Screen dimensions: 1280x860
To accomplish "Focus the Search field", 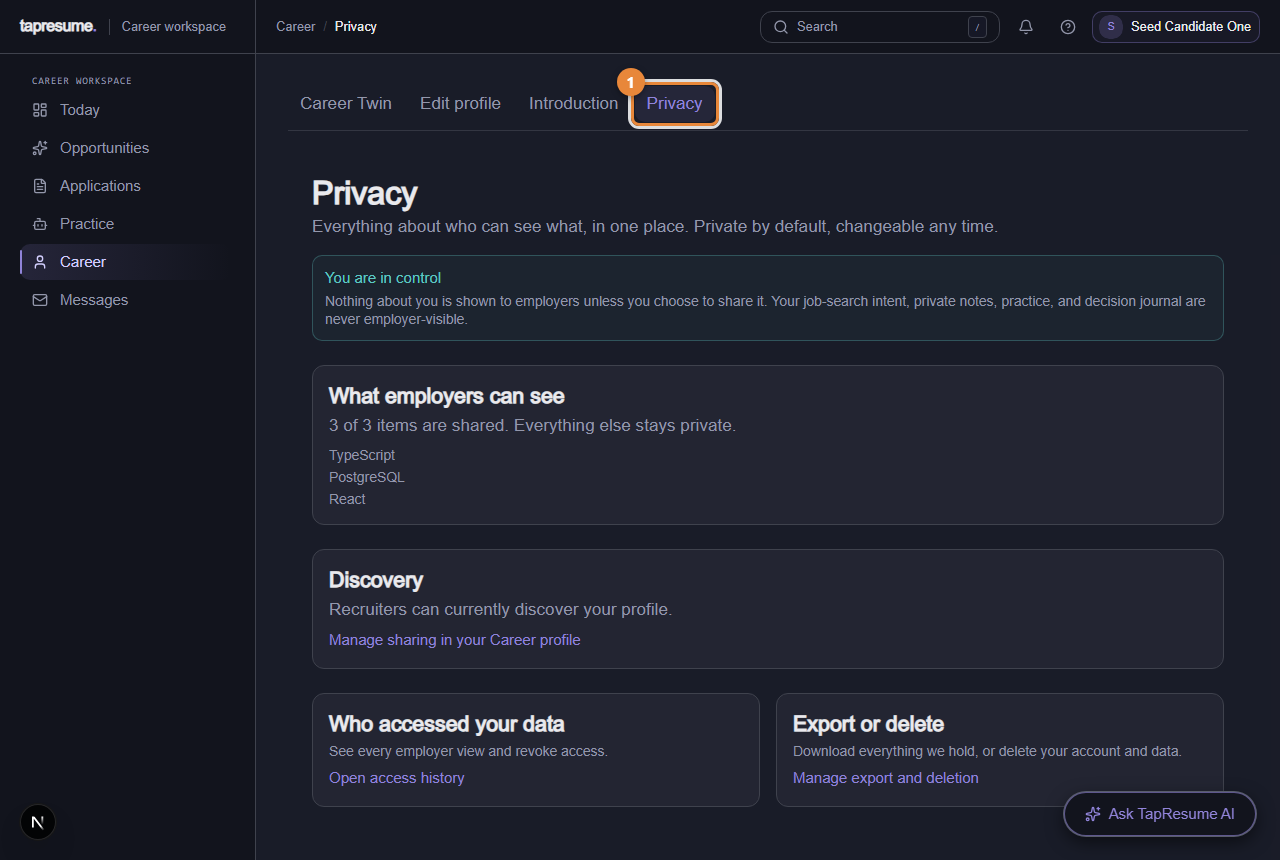I will (880, 27).
